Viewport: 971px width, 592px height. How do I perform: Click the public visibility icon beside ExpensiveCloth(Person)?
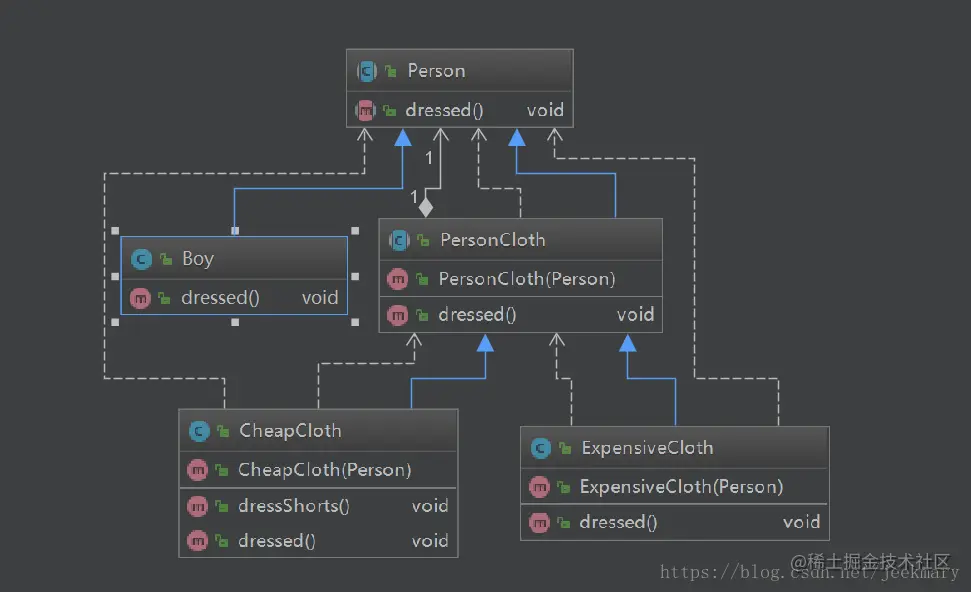point(564,487)
